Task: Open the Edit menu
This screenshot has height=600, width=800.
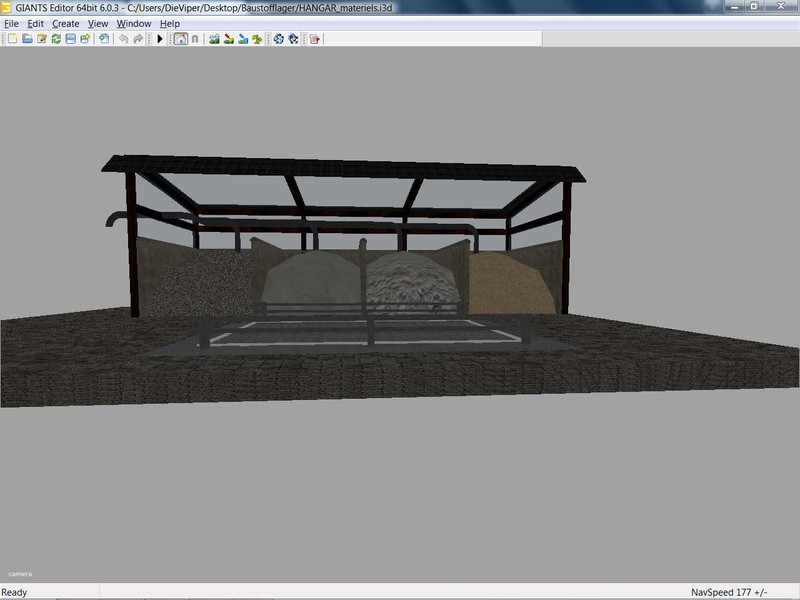Action: coord(35,23)
